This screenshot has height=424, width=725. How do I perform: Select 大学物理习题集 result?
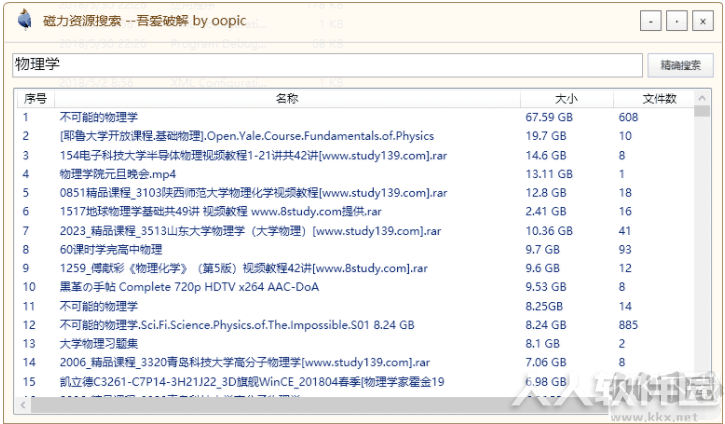tap(98, 344)
